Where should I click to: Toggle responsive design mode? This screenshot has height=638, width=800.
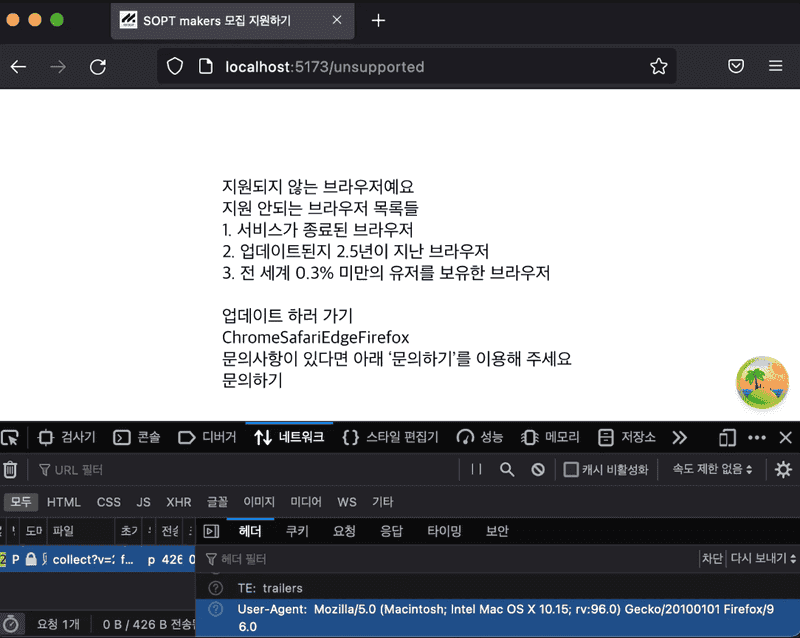727,437
